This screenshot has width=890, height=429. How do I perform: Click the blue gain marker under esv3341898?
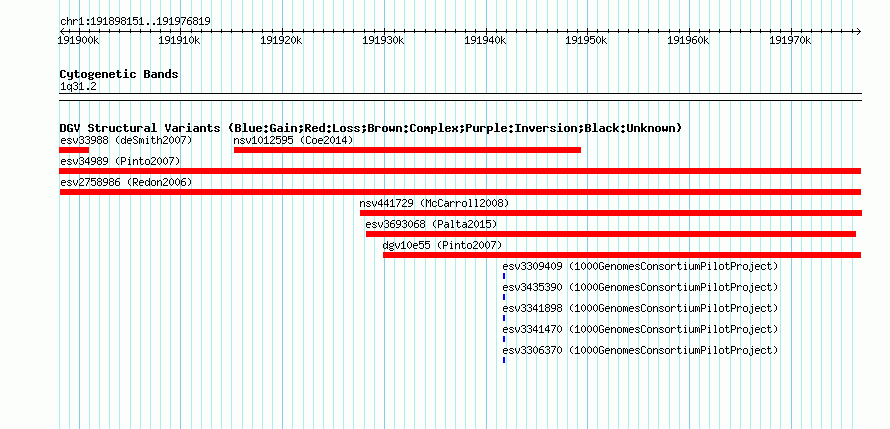pyautogui.click(x=504, y=318)
